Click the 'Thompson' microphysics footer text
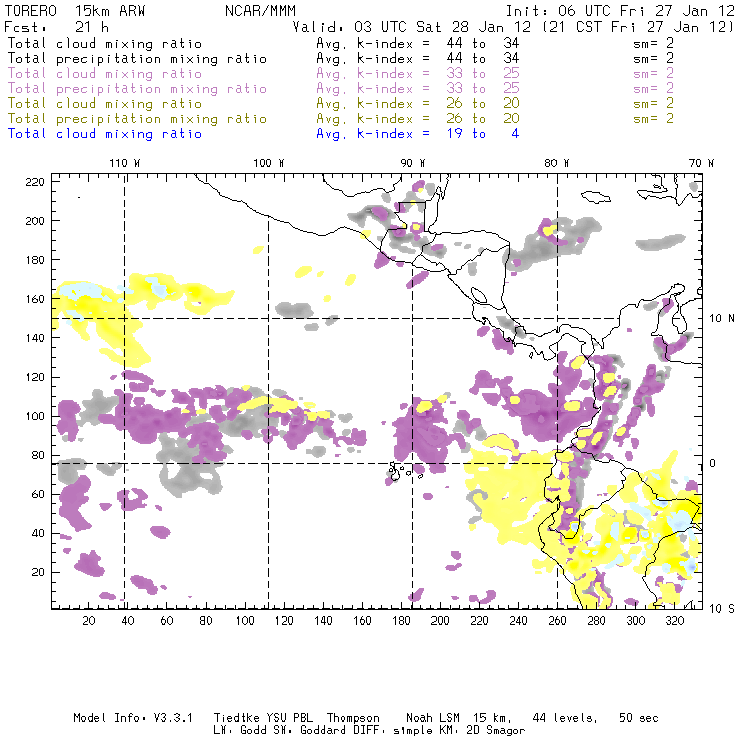Viewport: 740px width, 740px height. (353, 718)
